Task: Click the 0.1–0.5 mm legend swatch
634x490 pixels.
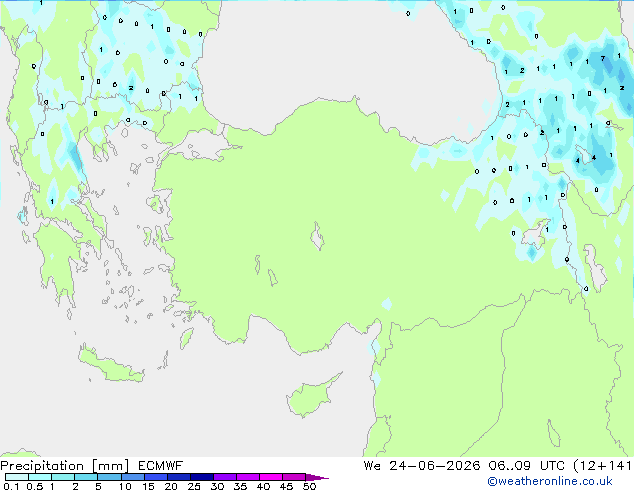Action: pyautogui.click(x=17, y=477)
